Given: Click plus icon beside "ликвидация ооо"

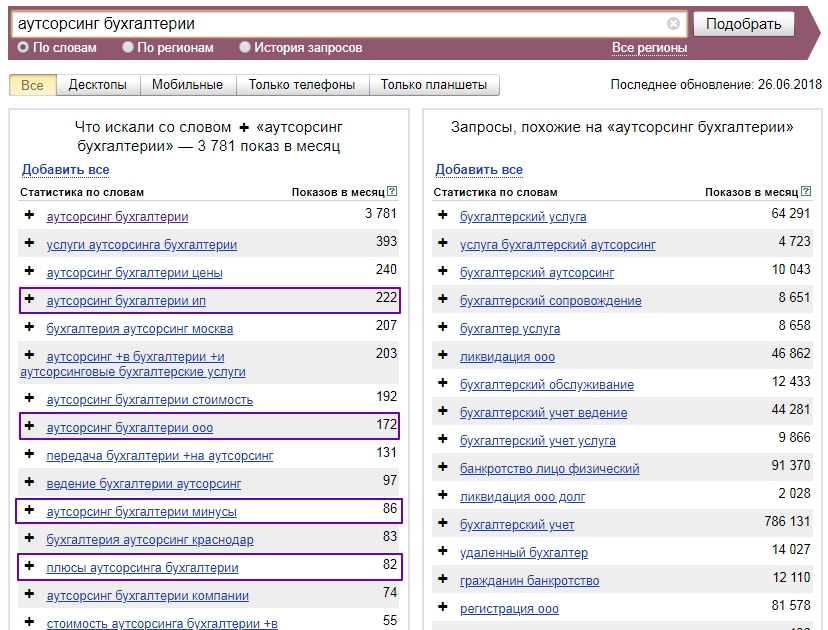Looking at the screenshot, I should [442, 357].
